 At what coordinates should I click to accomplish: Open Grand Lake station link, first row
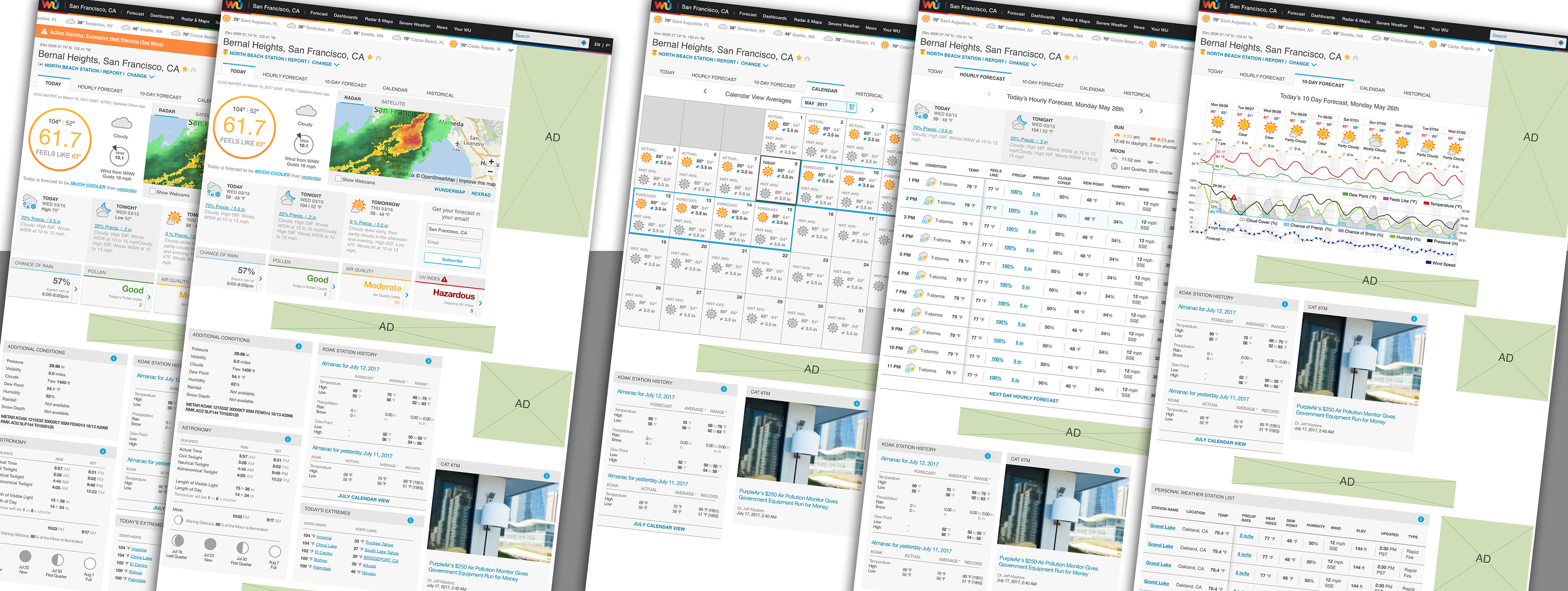click(1162, 526)
